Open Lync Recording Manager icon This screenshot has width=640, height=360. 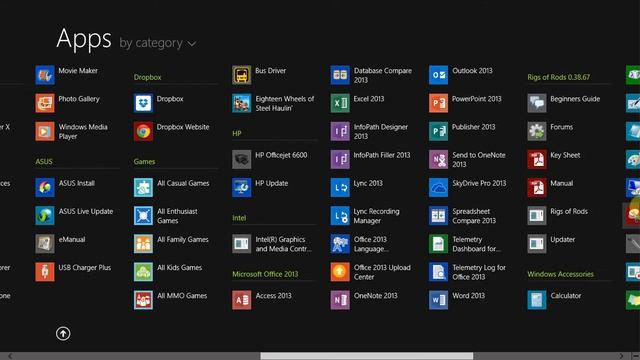[x=340, y=216]
